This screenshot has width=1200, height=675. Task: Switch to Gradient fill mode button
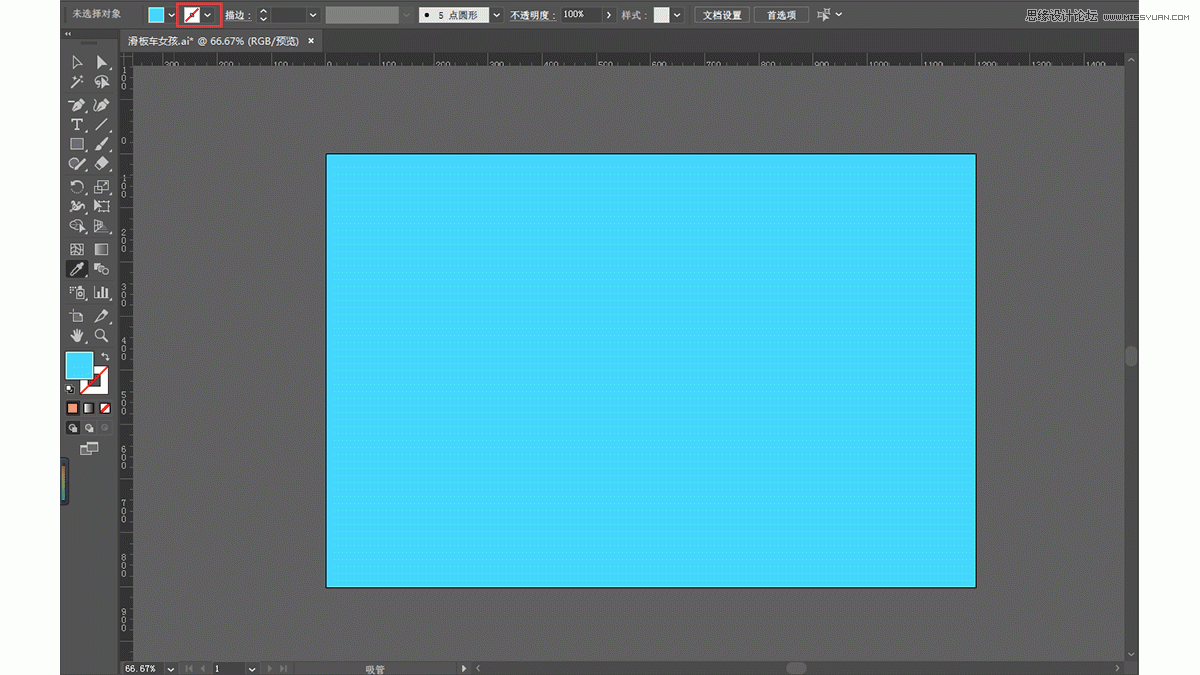tap(88, 408)
